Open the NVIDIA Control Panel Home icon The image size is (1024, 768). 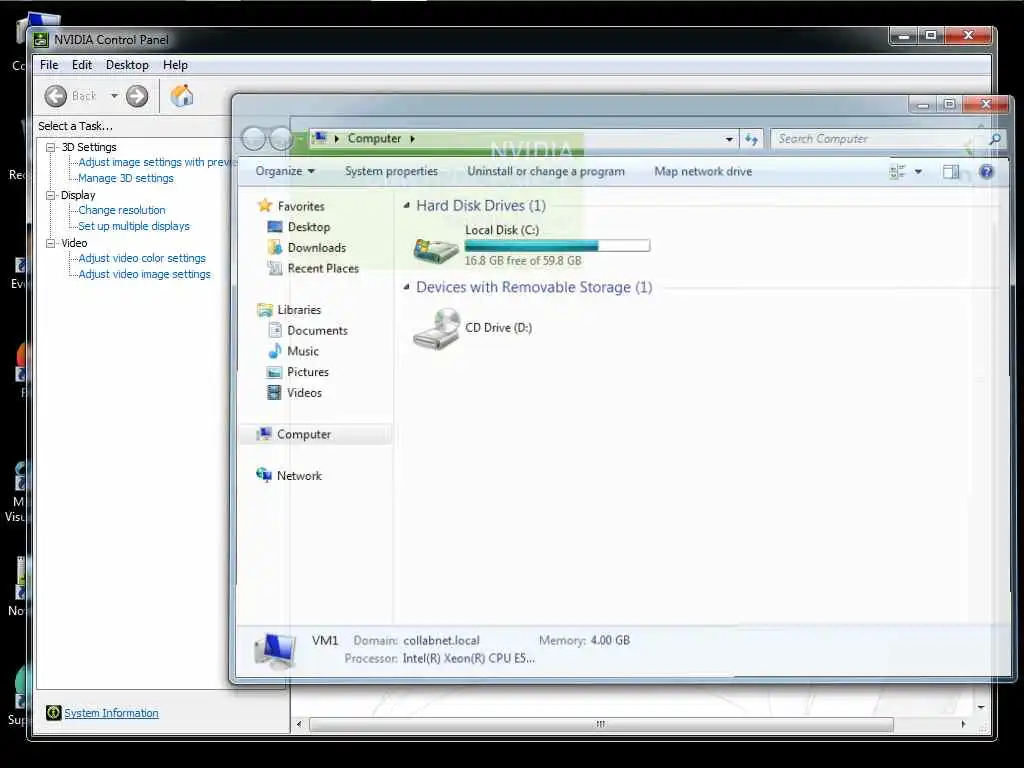(x=182, y=95)
